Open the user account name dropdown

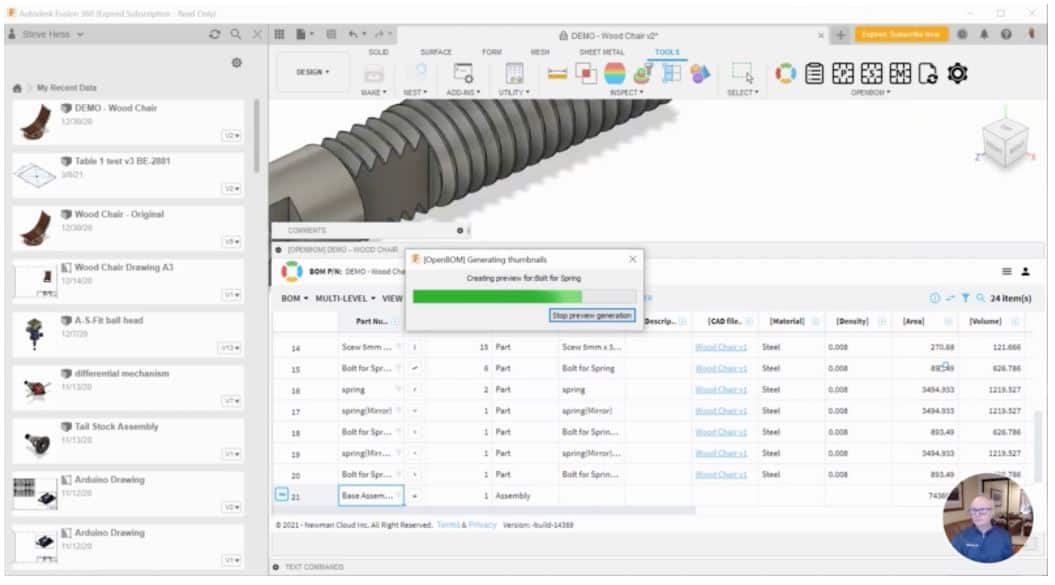[52, 34]
